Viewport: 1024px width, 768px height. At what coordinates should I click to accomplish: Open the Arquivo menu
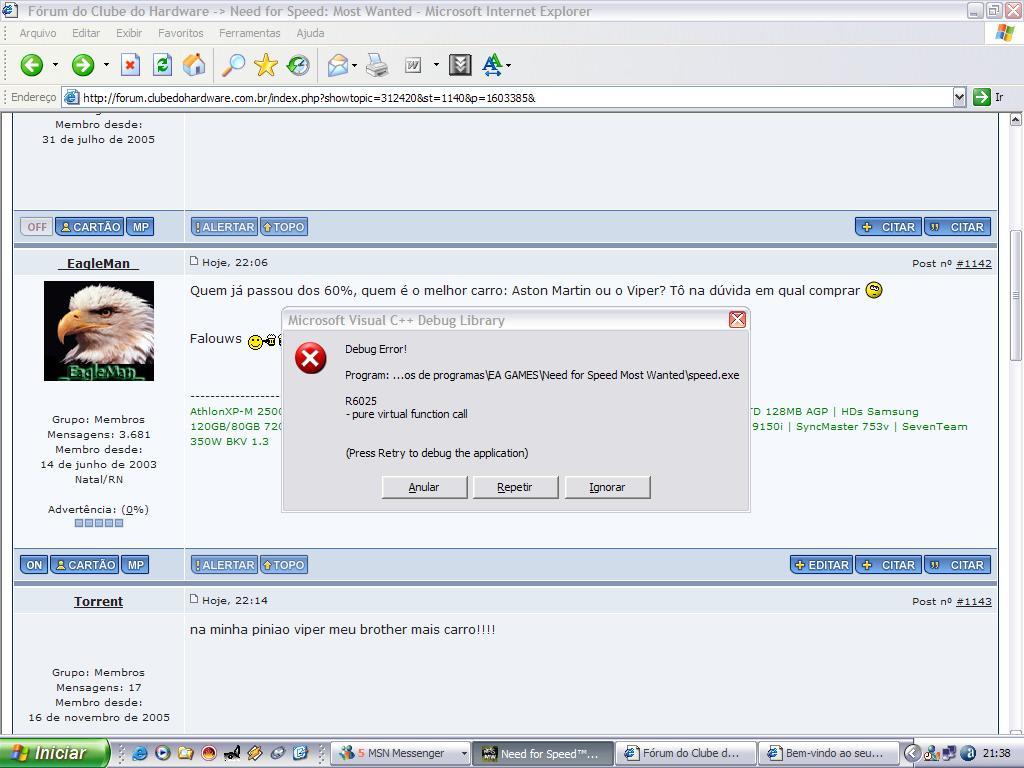click(x=38, y=33)
